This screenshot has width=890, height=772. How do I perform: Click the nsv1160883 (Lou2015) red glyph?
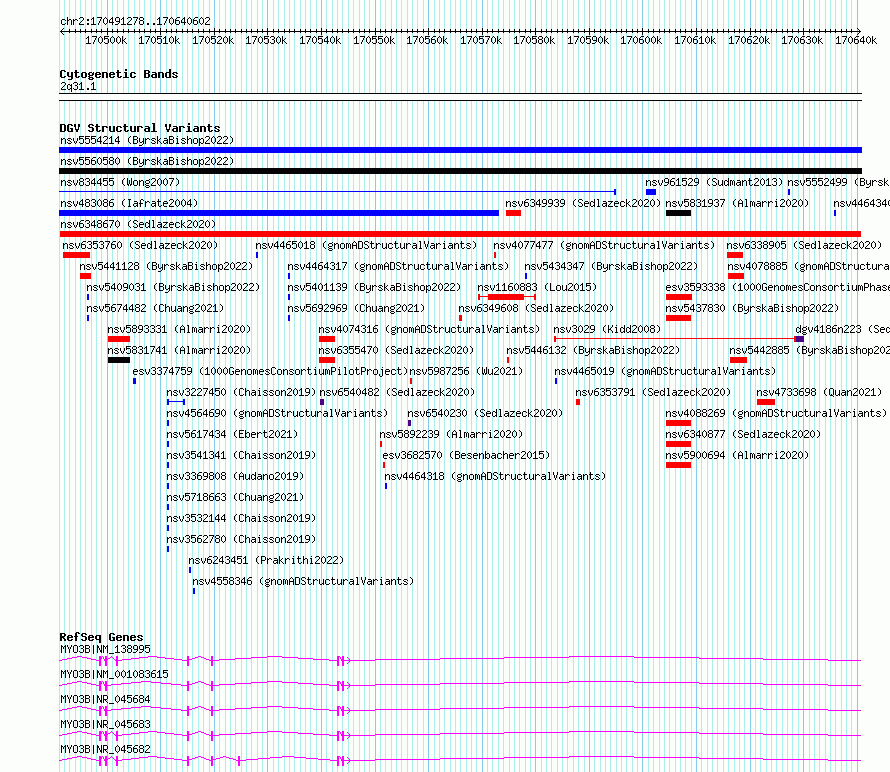tap(506, 297)
